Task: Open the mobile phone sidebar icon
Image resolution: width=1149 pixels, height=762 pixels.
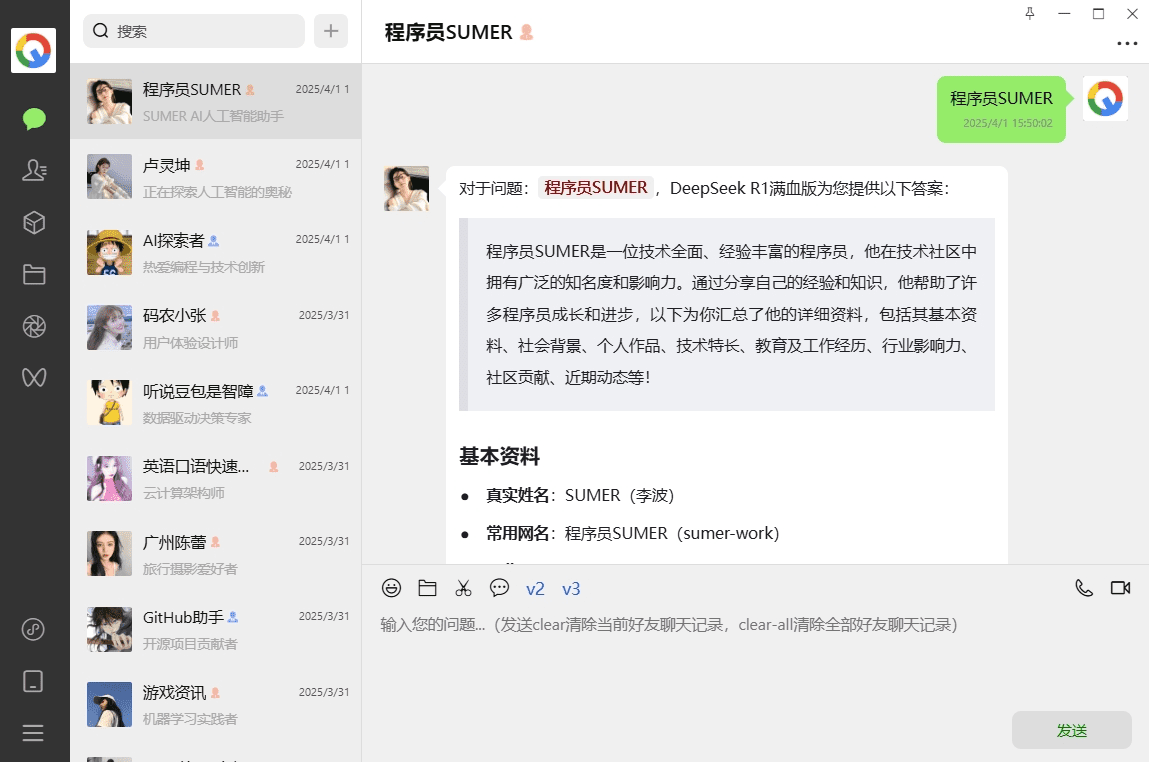Action: point(34,681)
